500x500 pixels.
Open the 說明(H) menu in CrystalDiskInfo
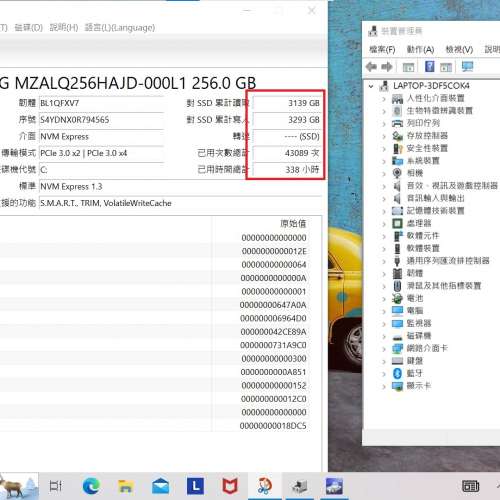[x=64, y=27]
